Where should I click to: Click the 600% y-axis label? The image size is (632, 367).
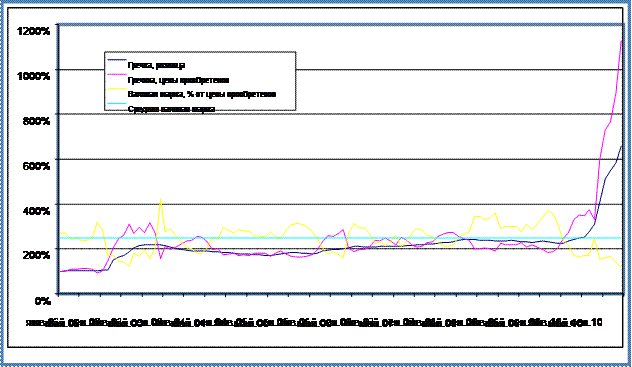click(36, 166)
